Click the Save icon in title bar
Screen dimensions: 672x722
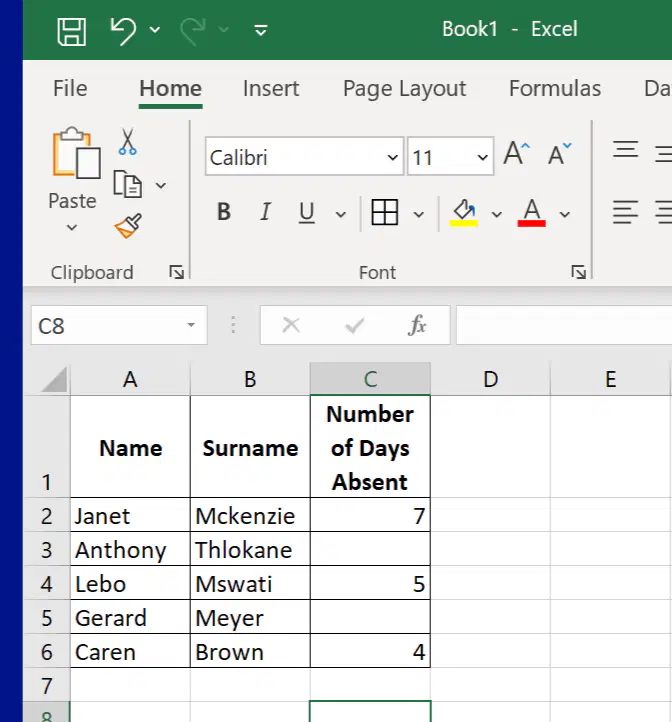pos(71,31)
